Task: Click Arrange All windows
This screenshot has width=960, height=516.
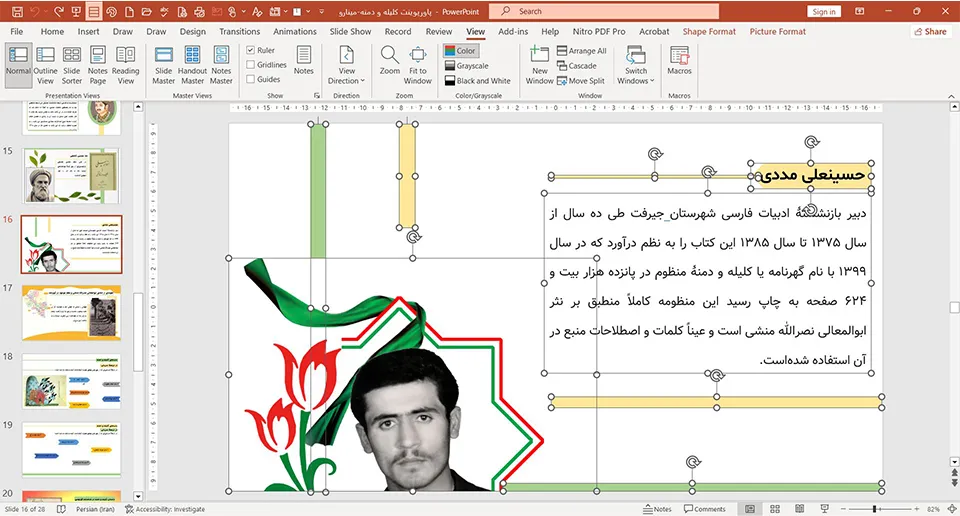Action: click(582, 51)
